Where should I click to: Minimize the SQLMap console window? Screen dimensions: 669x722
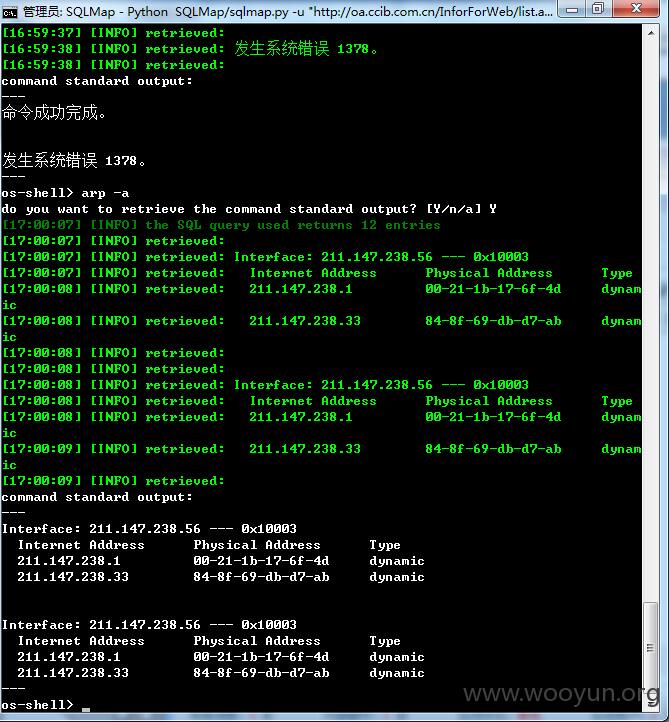coord(572,9)
